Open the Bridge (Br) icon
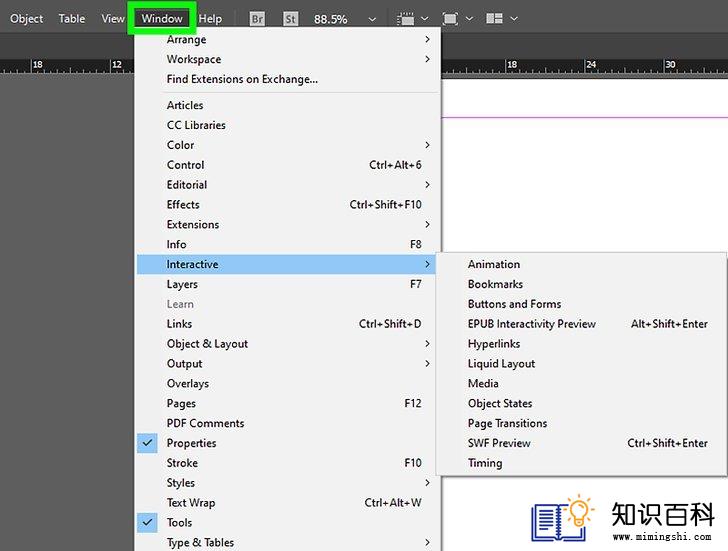This screenshot has height=551, width=728. click(x=257, y=19)
